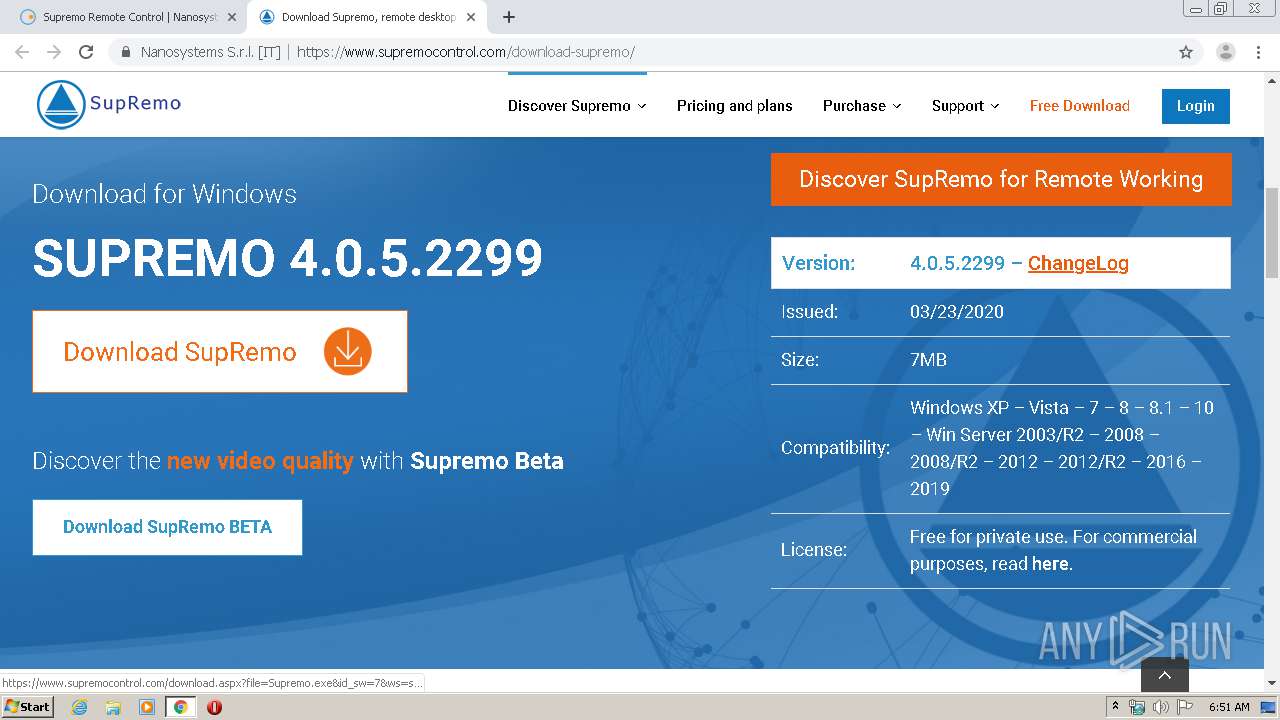This screenshot has width=1280, height=720.
Task: Open Windows Start button
Action: coord(27,706)
